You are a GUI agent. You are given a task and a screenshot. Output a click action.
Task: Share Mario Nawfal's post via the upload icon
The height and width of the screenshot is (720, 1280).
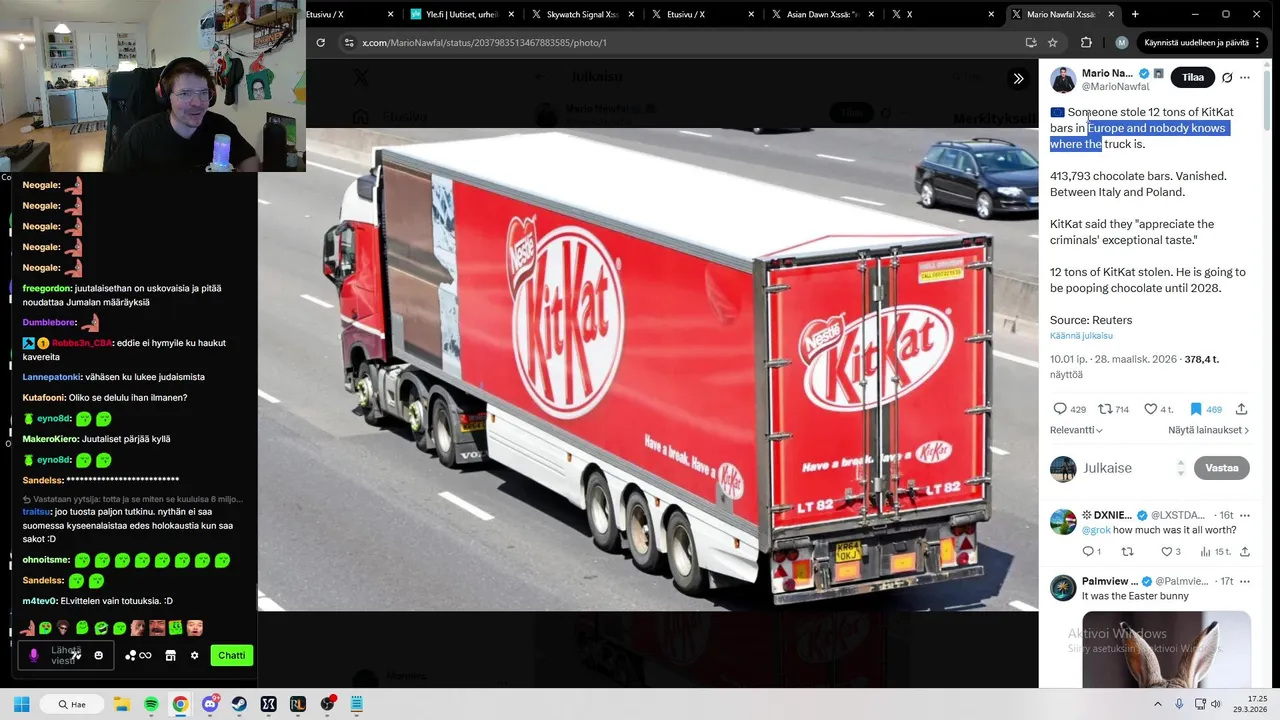pyautogui.click(x=1241, y=409)
